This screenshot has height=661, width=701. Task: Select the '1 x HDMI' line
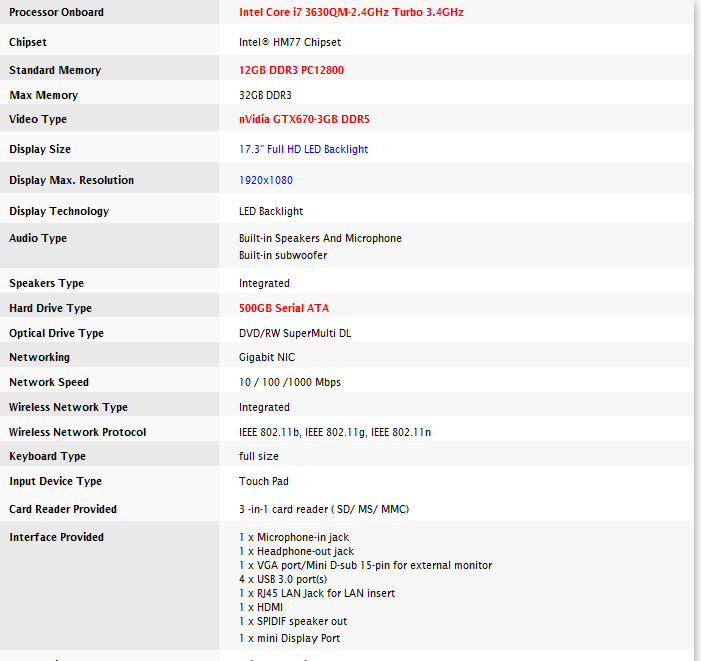click(x=261, y=607)
